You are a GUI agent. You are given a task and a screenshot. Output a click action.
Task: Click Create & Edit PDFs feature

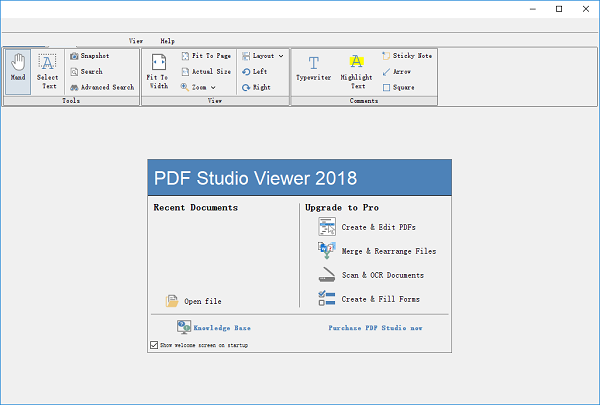[378, 227]
